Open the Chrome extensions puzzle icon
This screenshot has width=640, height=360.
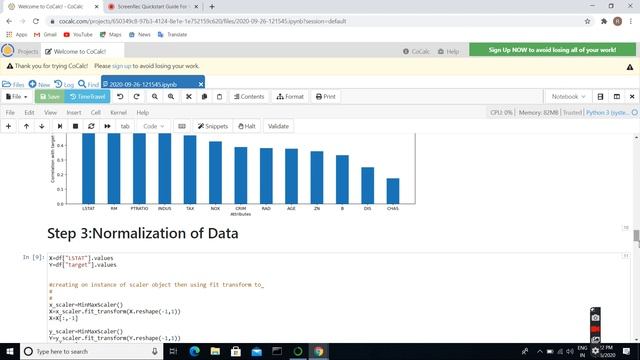point(604,21)
